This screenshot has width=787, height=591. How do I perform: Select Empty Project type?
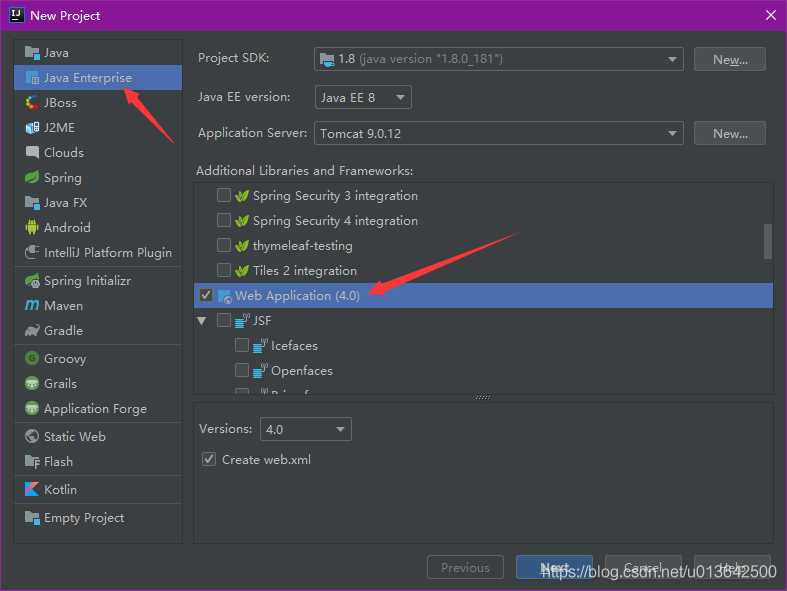click(x=98, y=517)
